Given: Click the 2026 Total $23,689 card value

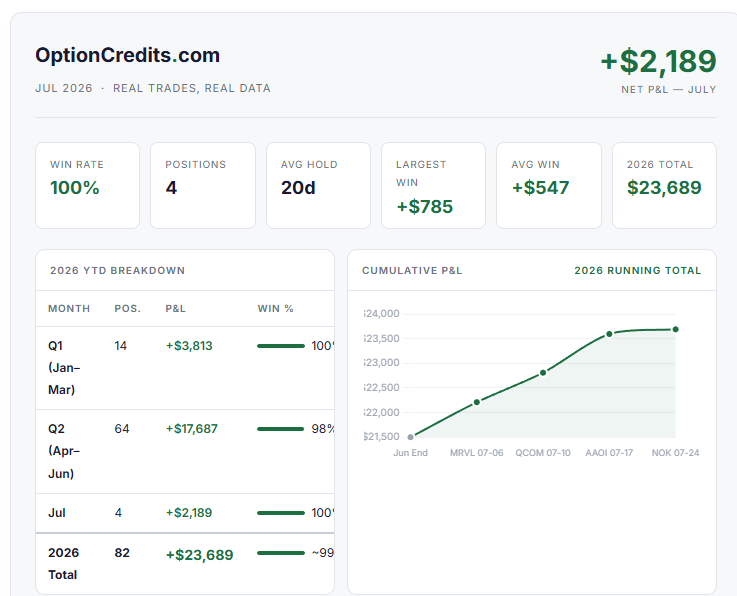Looking at the screenshot, I should click(664, 188).
